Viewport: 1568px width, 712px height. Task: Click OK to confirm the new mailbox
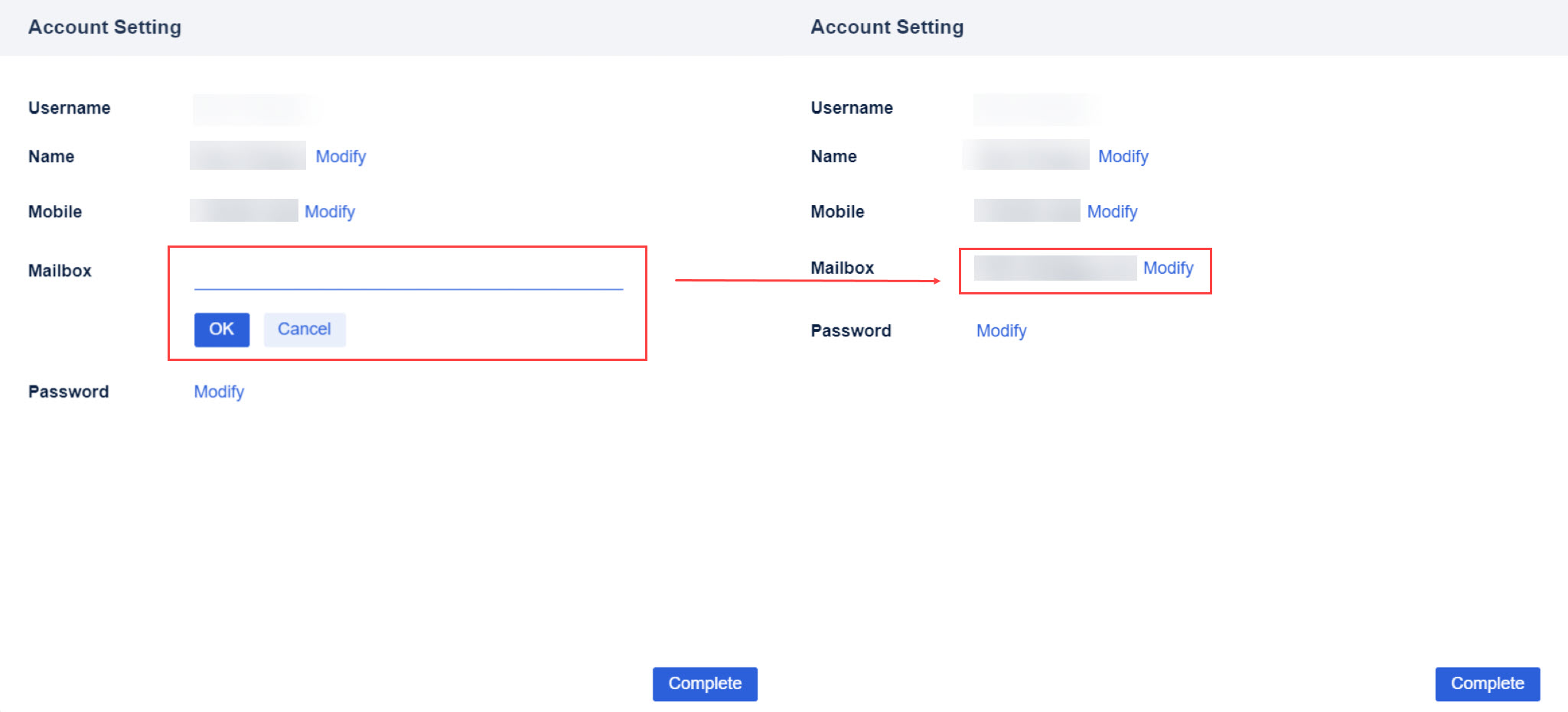[221, 329]
